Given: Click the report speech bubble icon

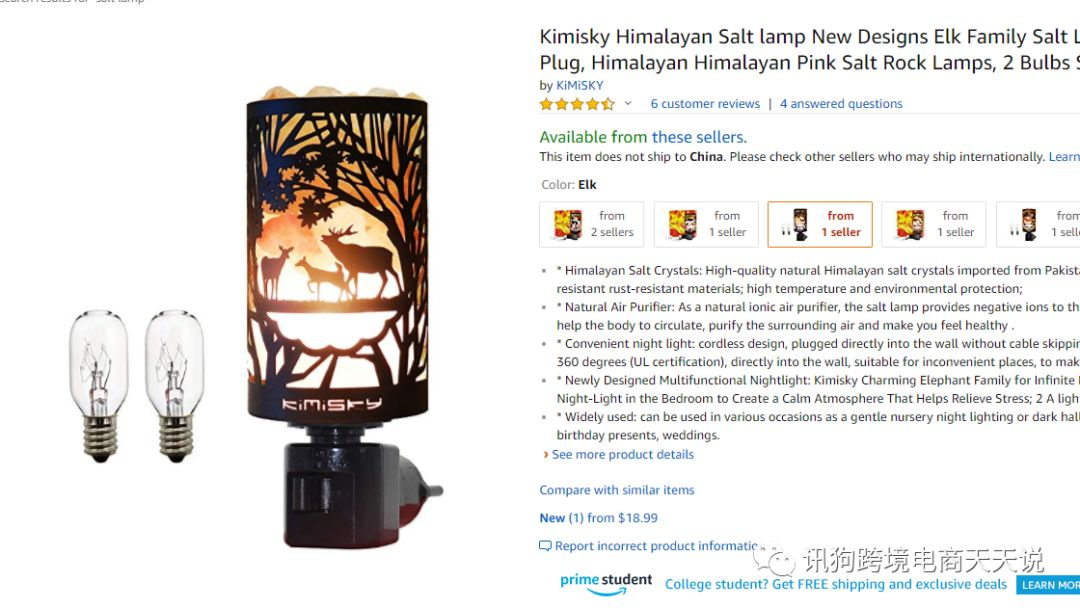Looking at the screenshot, I should [545, 546].
